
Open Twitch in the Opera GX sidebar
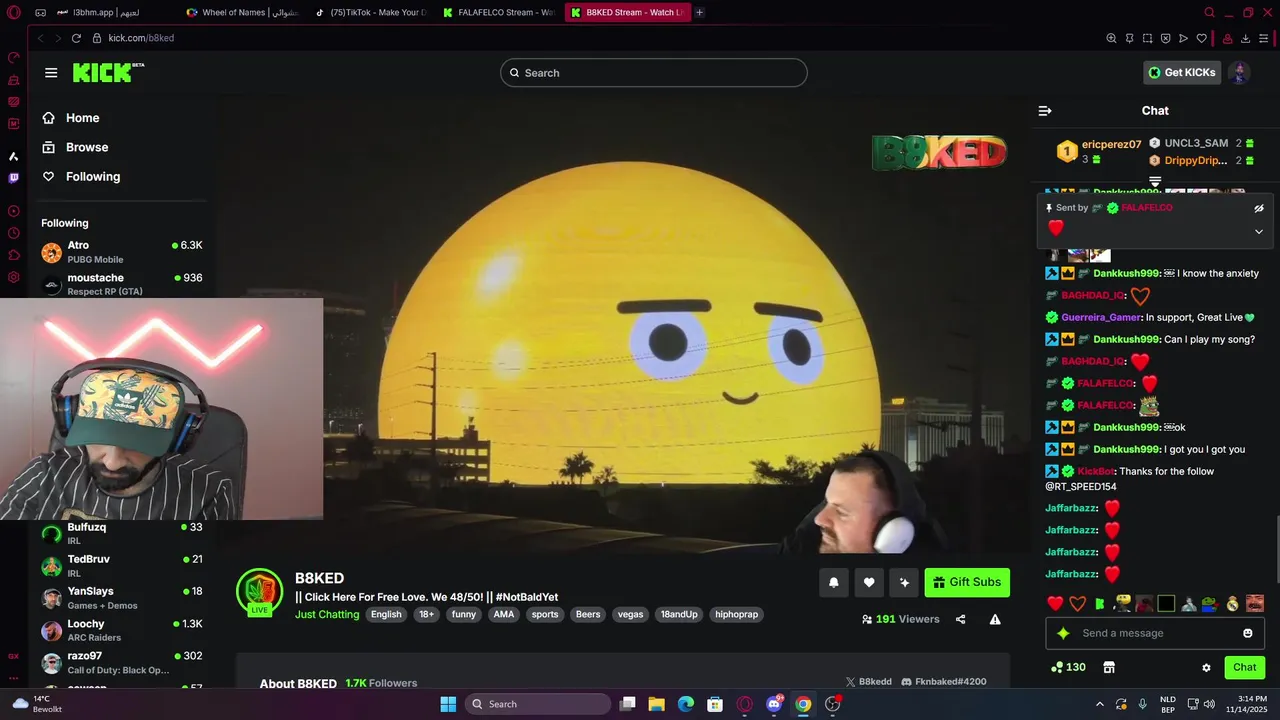[13, 178]
